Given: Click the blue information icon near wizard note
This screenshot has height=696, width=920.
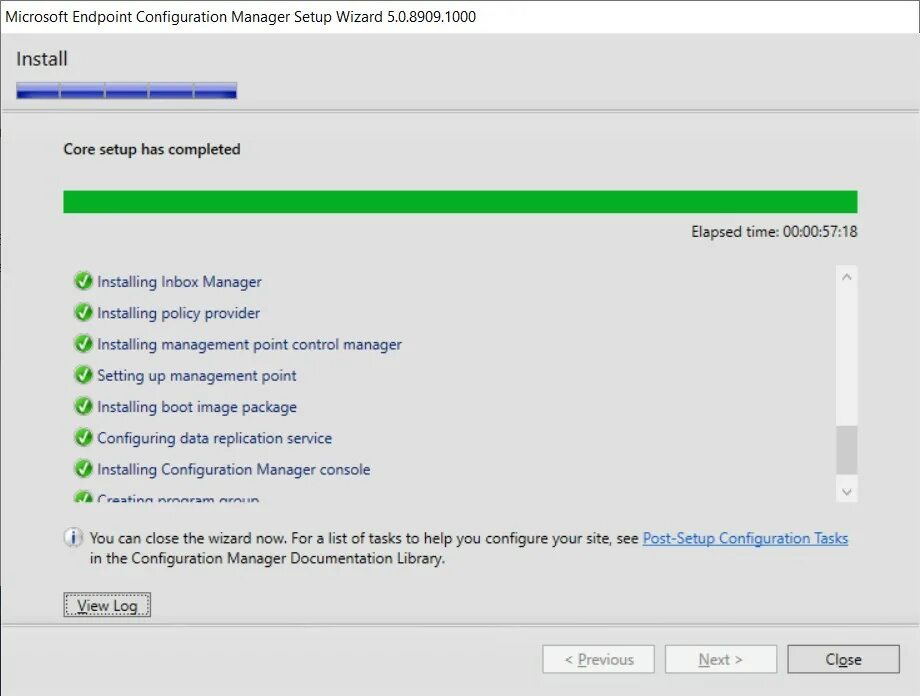Looking at the screenshot, I should 73,537.
